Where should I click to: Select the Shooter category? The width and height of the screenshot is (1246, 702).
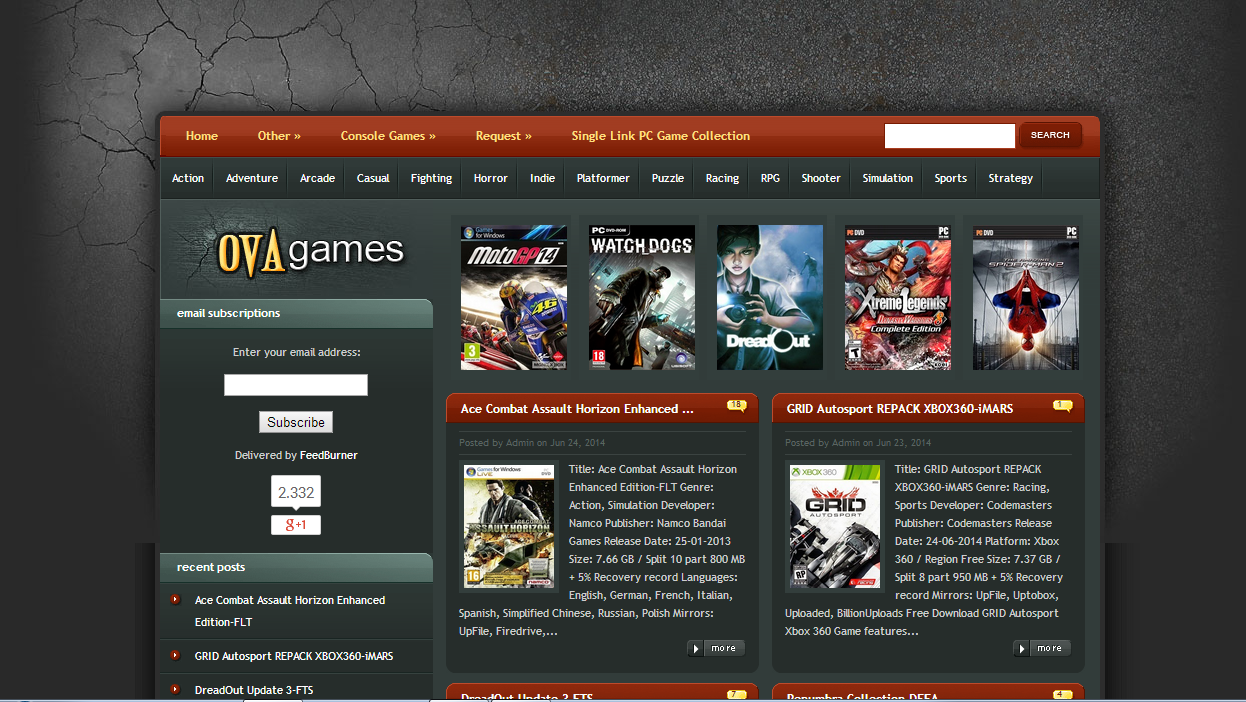[x=821, y=178]
